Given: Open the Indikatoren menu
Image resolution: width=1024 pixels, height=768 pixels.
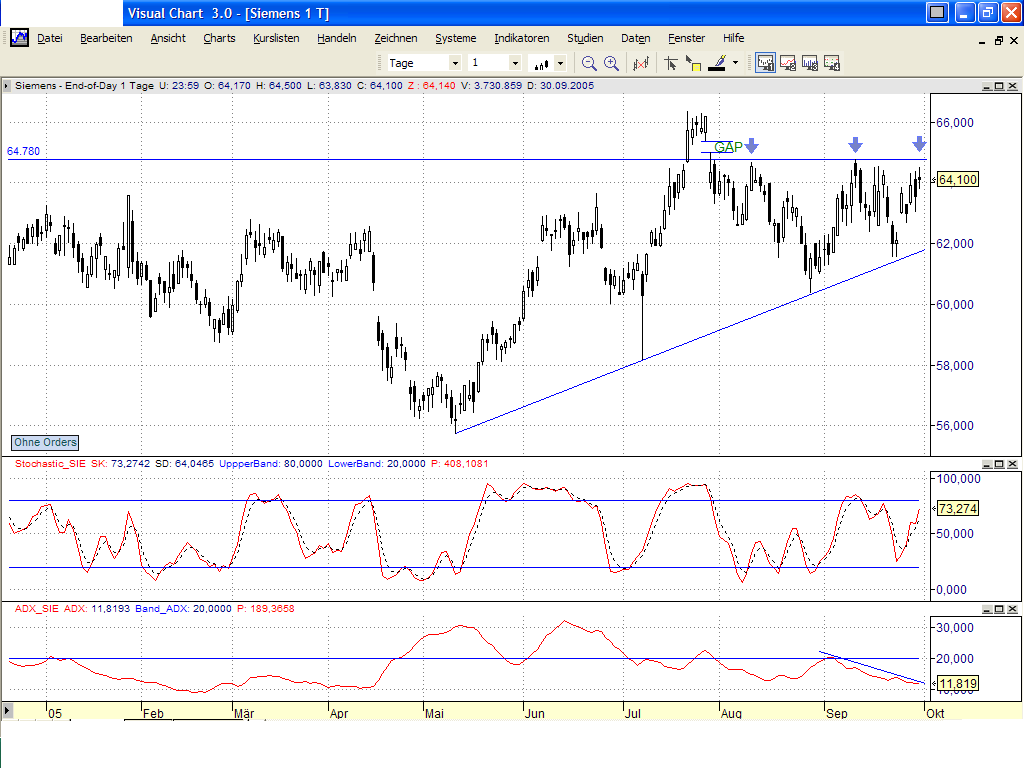Looking at the screenshot, I should coord(521,38).
